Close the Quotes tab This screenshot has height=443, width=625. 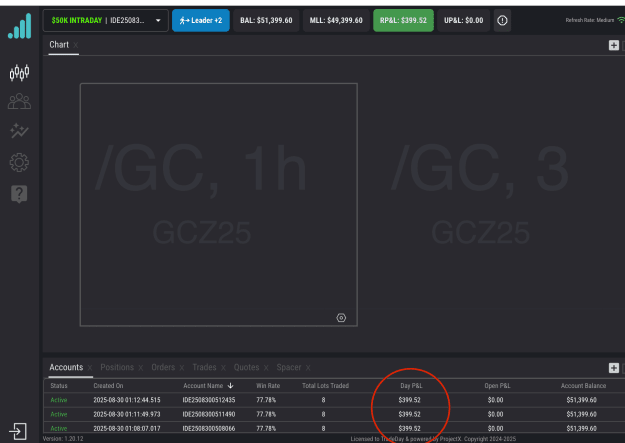pyautogui.click(x=266, y=368)
